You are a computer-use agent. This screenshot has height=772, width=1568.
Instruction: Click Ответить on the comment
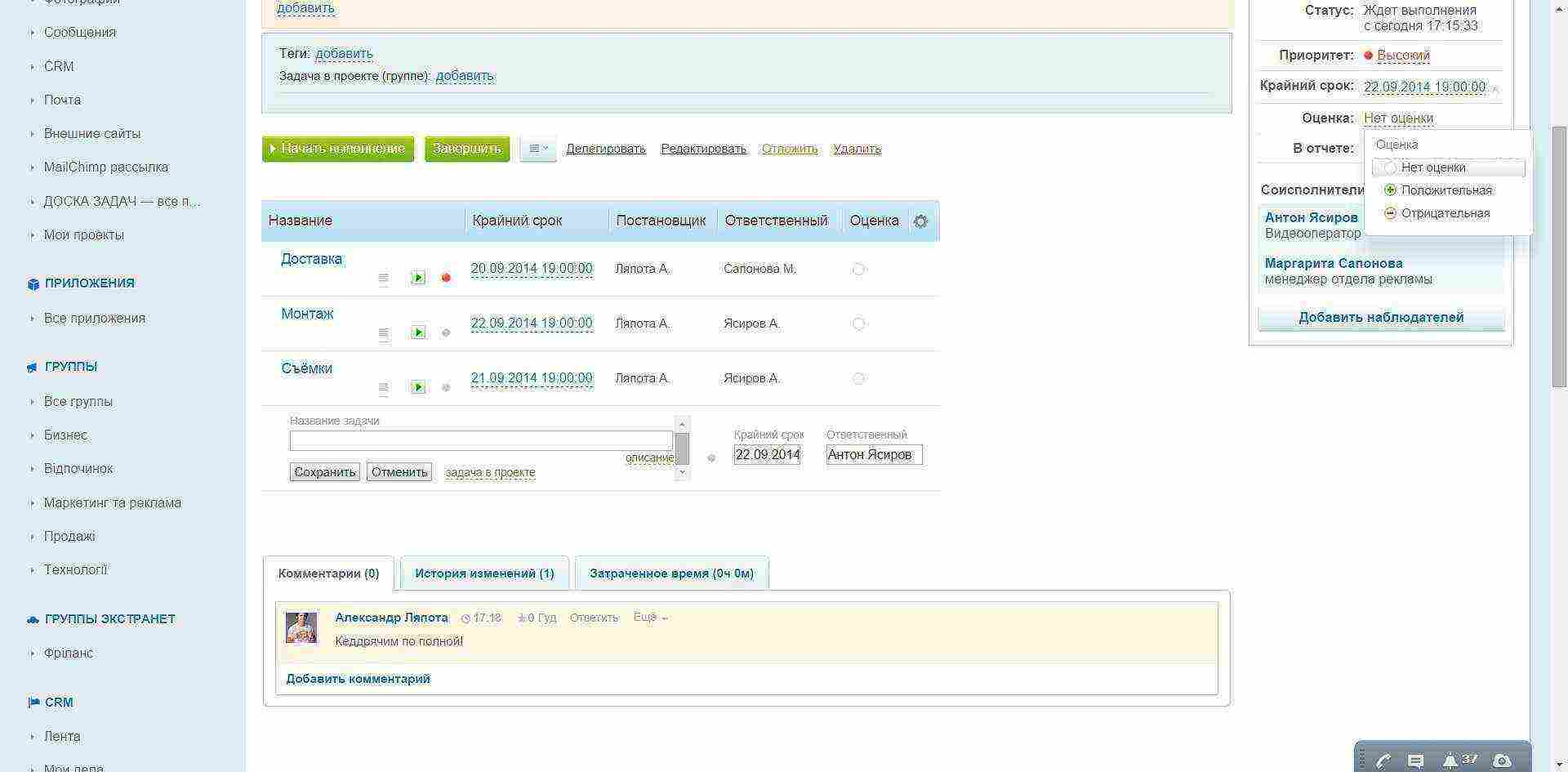point(594,618)
